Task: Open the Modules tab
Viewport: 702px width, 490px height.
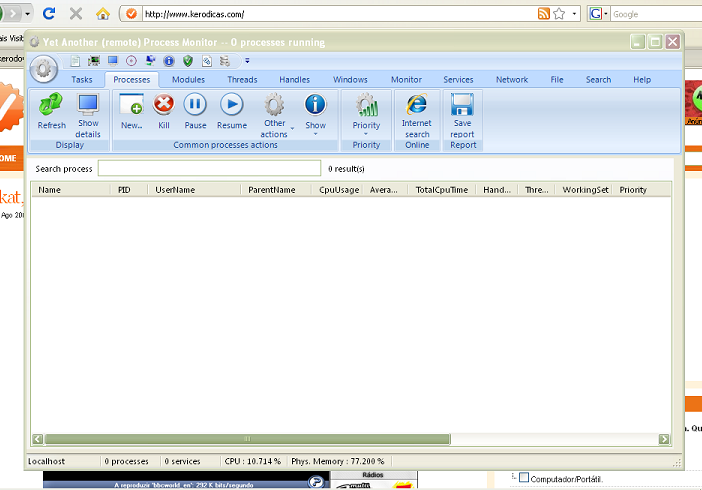Action: [x=188, y=79]
